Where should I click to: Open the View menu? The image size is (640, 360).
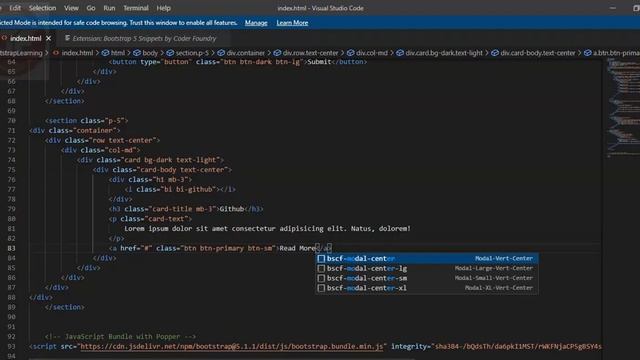(71, 8)
